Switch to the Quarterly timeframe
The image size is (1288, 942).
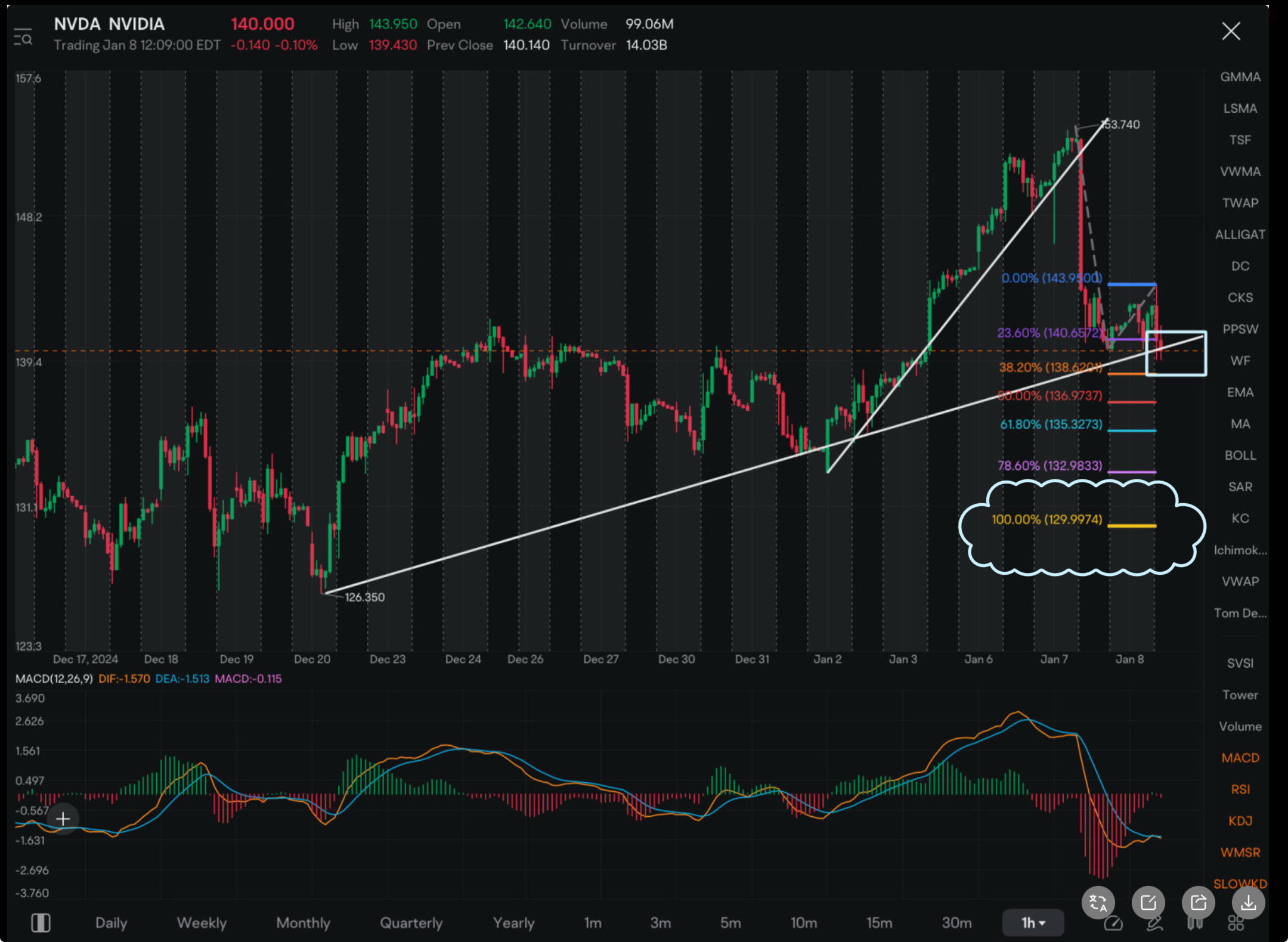click(x=411, y=923)
